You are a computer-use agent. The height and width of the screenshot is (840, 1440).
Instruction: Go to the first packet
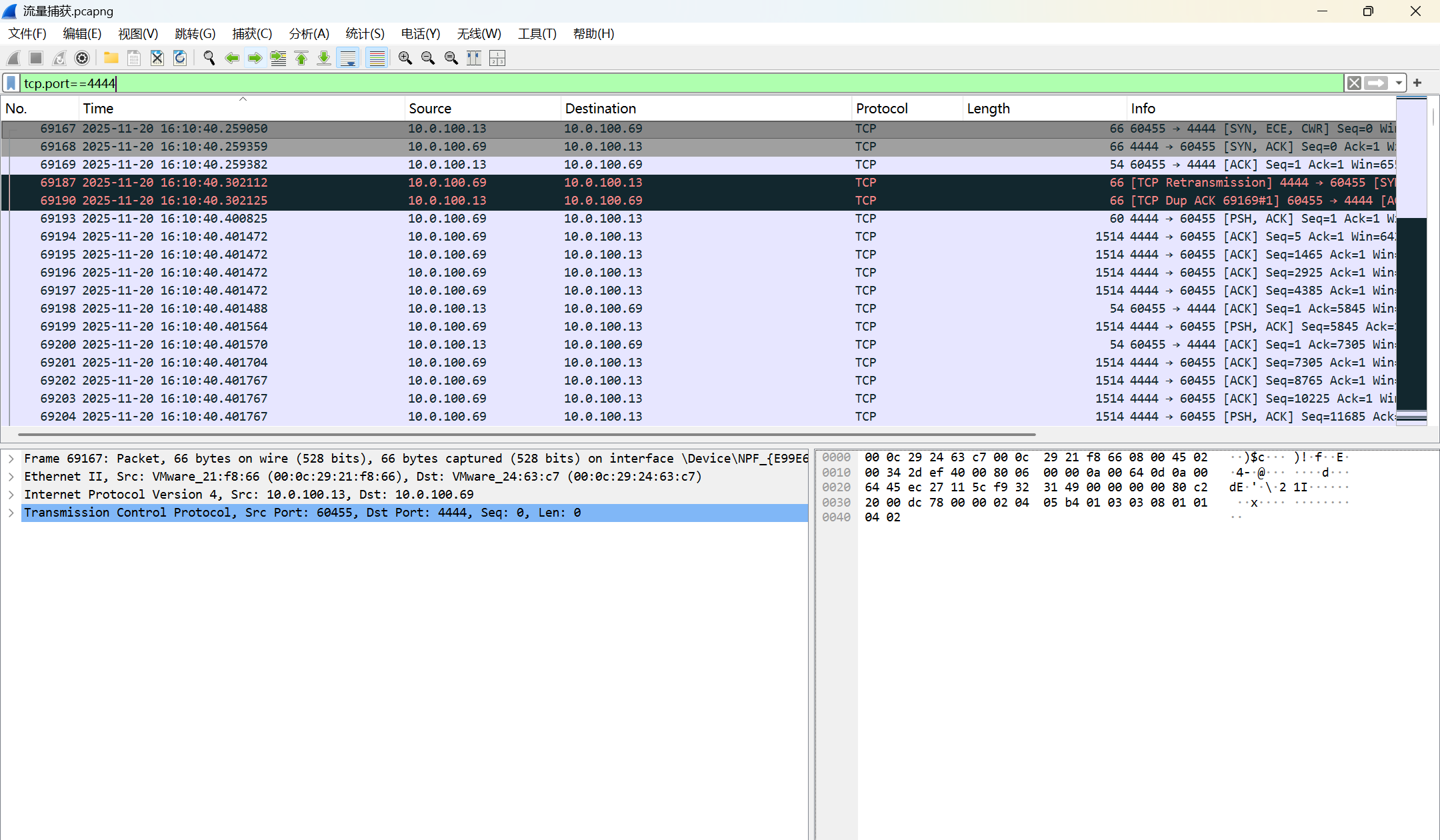pos(301,59)
